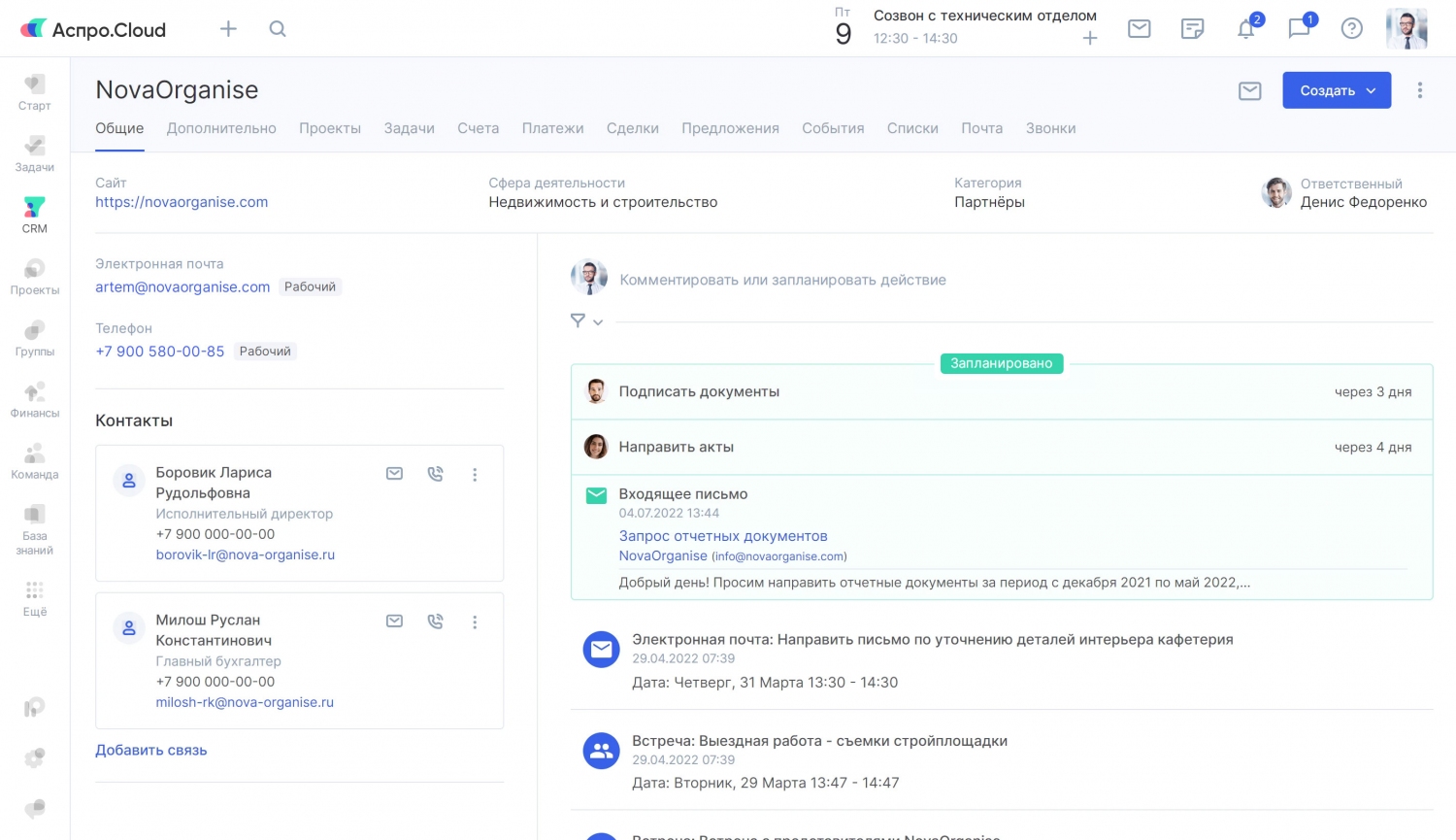Click the Добавить связь link
This screenshot has height=840, width=1456.
150,750
